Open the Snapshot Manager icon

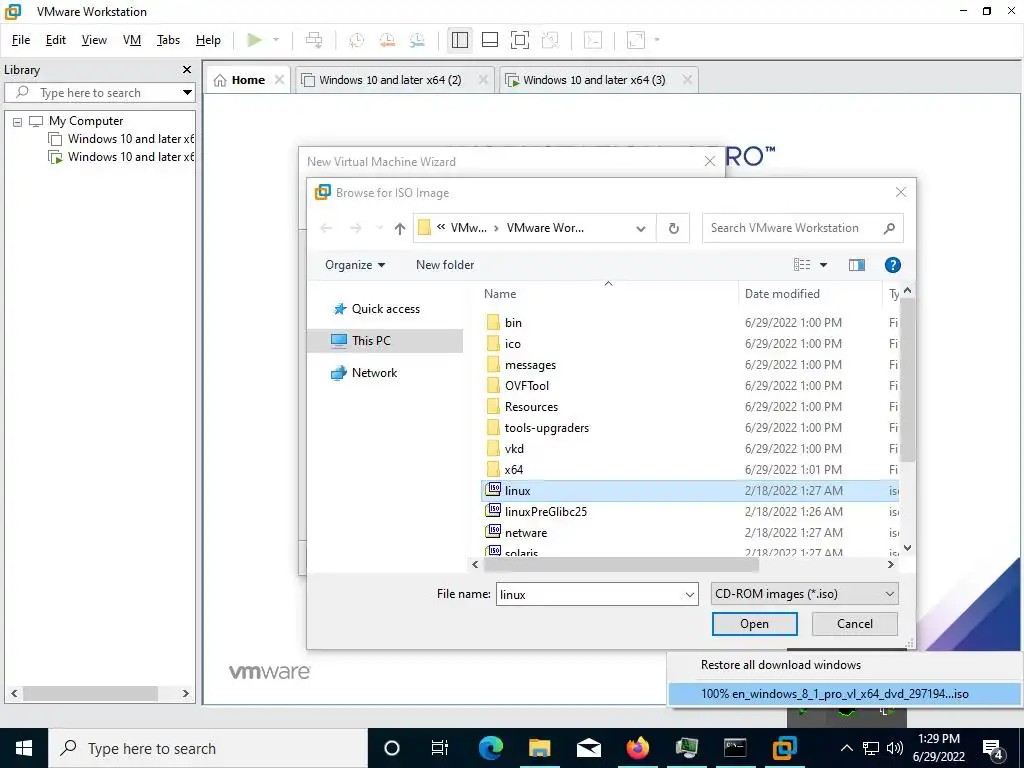click(x=417, y=40)
